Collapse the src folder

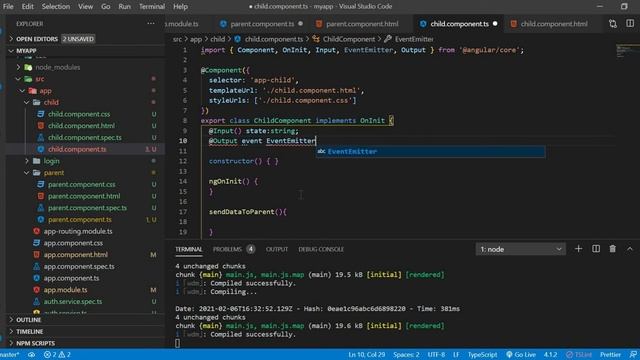click(x=39, y=79)
